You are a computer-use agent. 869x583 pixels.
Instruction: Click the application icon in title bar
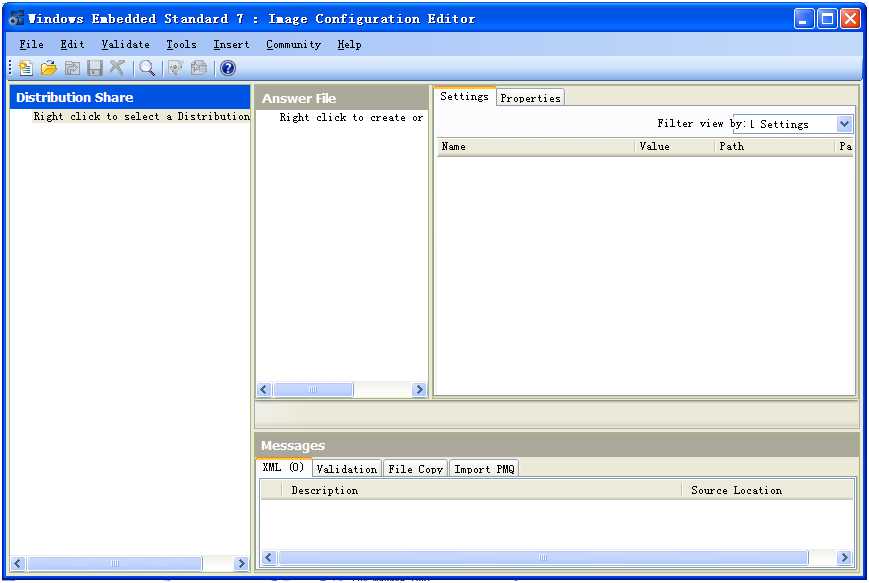17,18
